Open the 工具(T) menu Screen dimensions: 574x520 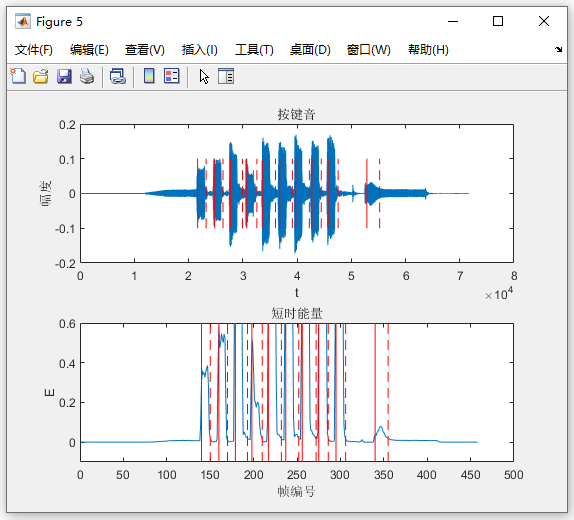tap(254, 50)
